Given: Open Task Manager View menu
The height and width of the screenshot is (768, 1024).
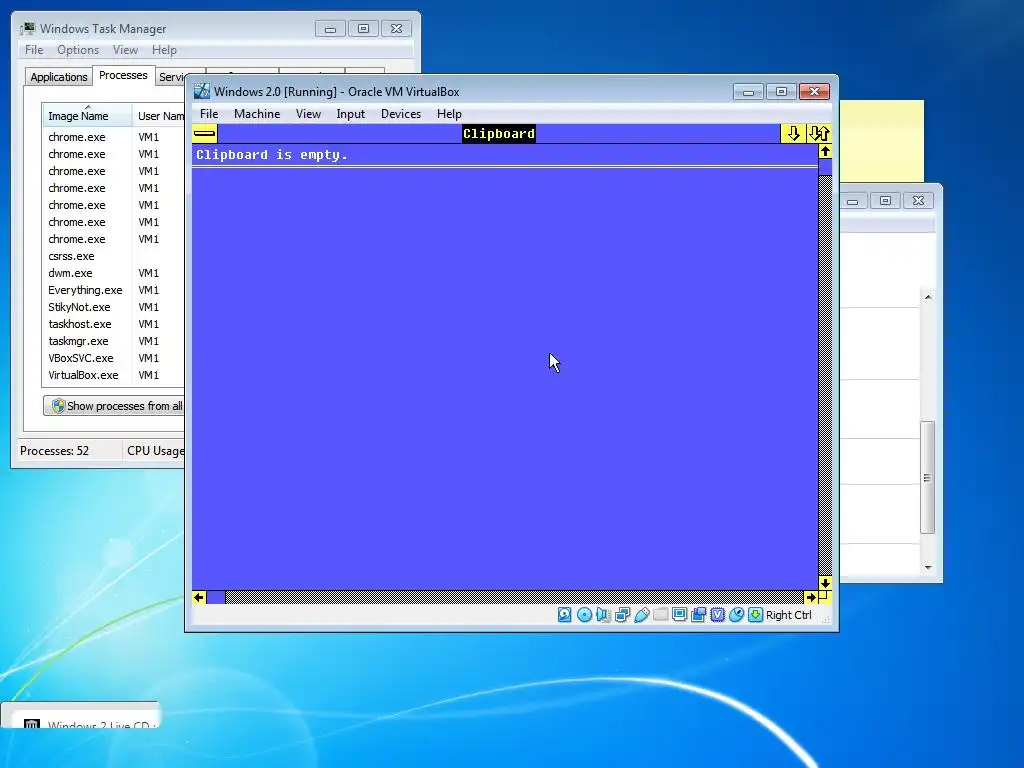Looking at the screenshot, I should tap(125, 50).
